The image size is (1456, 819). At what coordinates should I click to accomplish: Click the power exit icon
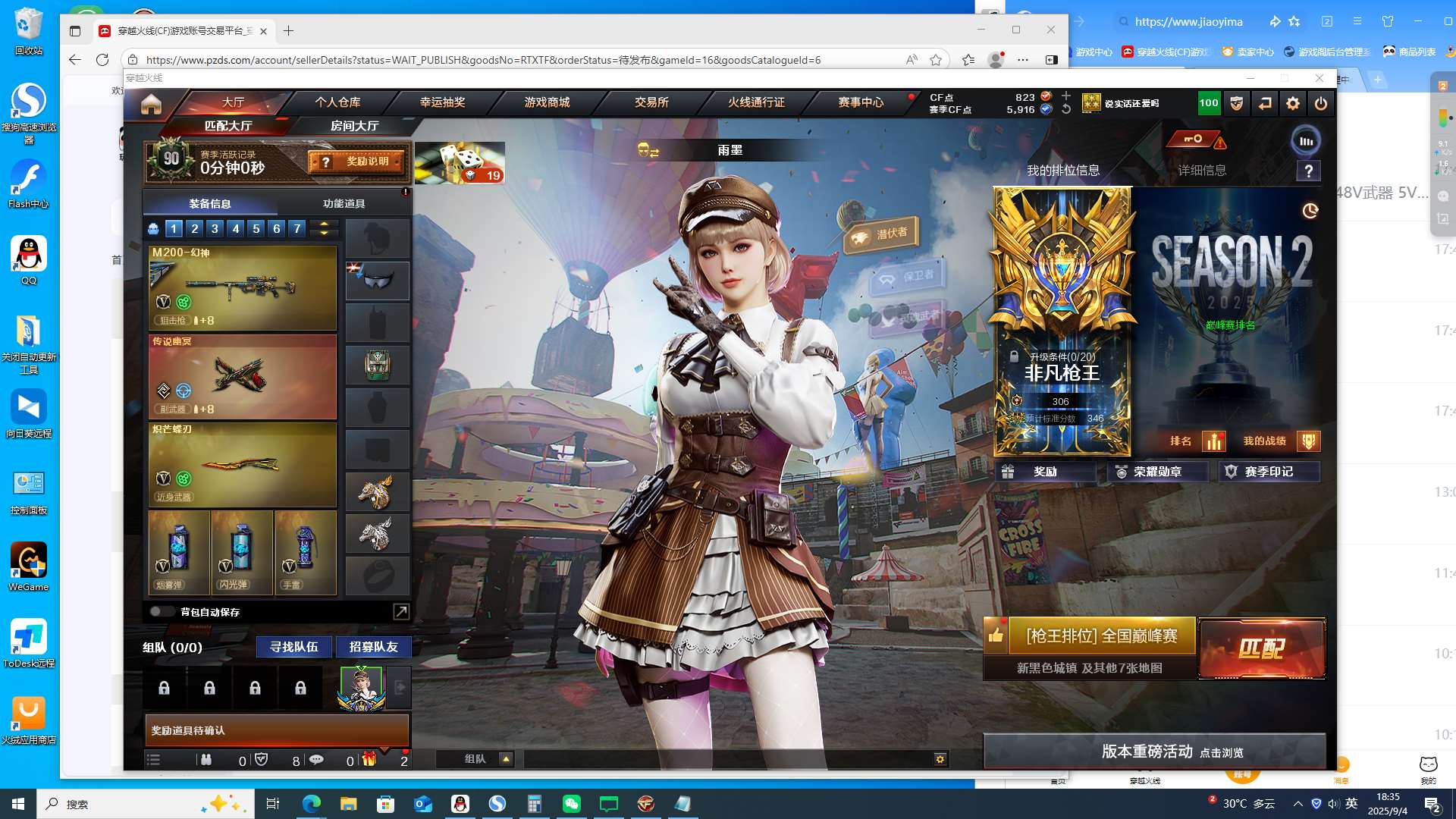pos(1321,104)
